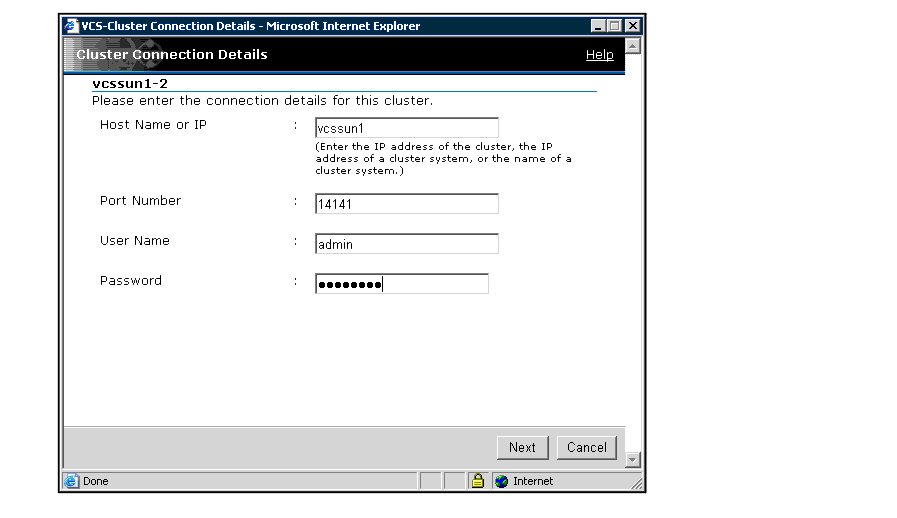Maximize the Internet Explorer window
The height and width of the screenshot is (518, 897).
(x=615, y=26)
